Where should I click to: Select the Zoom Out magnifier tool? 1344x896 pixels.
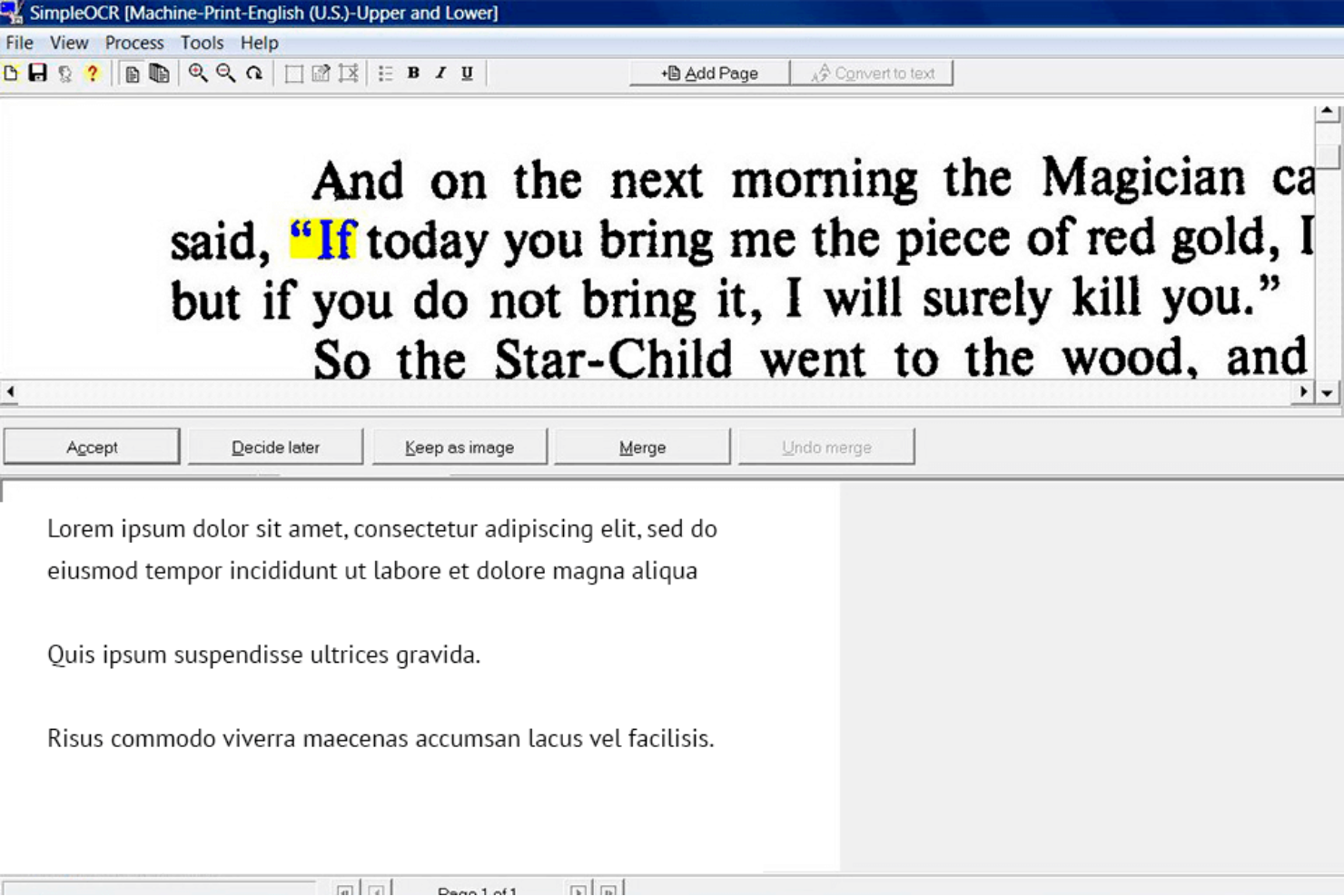(x=225, y=74)
